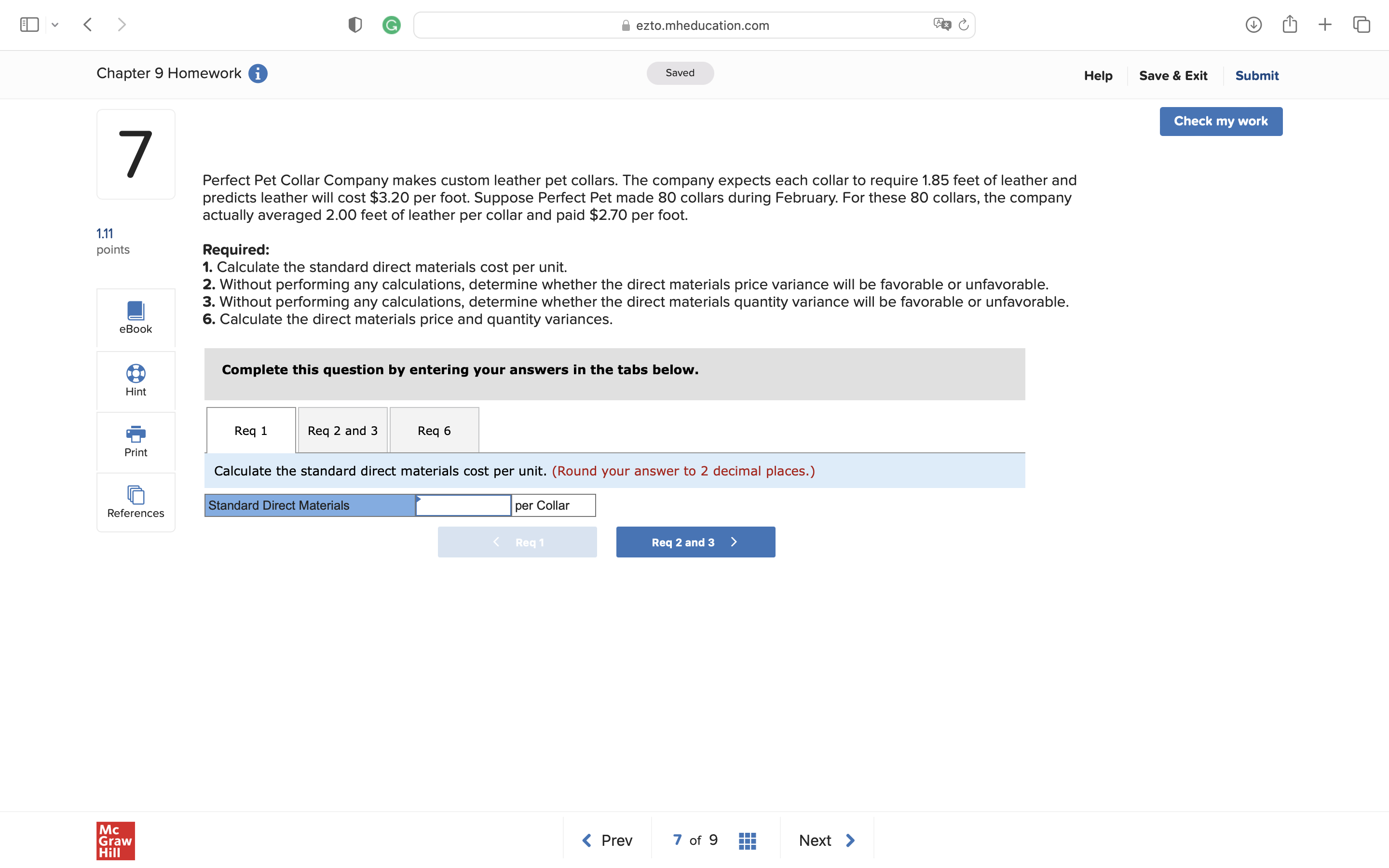Screen dimensions: 1389x868
Task: Switch to the Req 6 tab
Action: 434,431
